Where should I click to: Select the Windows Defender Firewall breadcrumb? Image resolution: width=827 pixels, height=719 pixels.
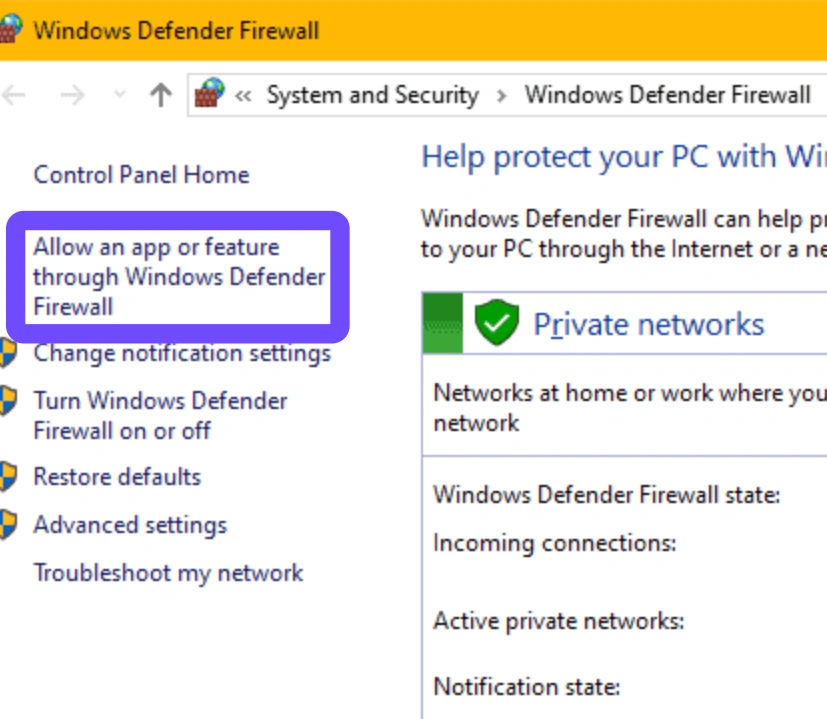[667, 95]
